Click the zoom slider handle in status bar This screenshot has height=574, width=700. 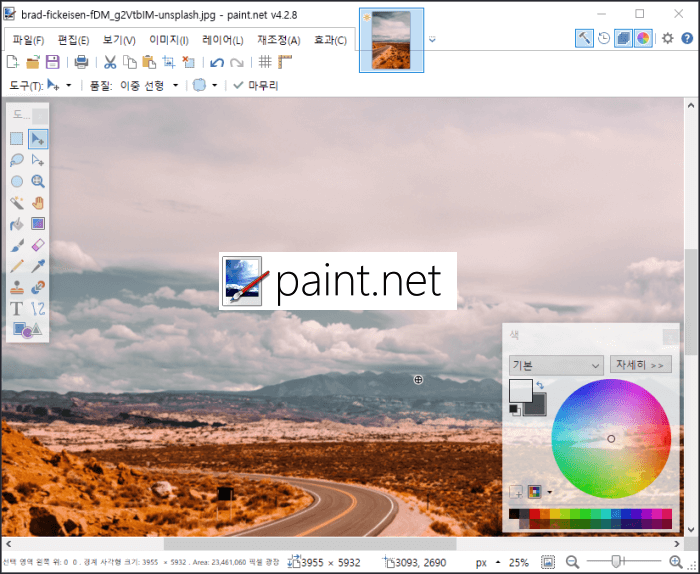point(616,562)
